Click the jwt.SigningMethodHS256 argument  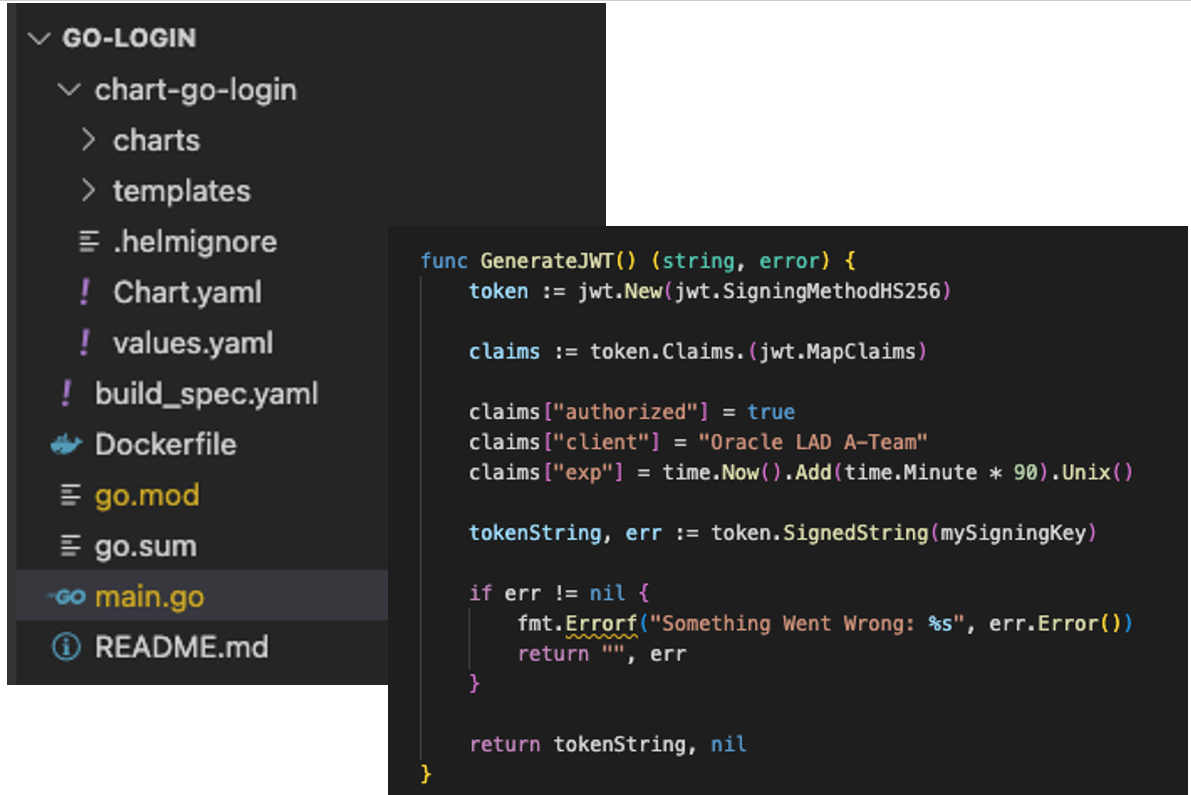coord(808,291)
